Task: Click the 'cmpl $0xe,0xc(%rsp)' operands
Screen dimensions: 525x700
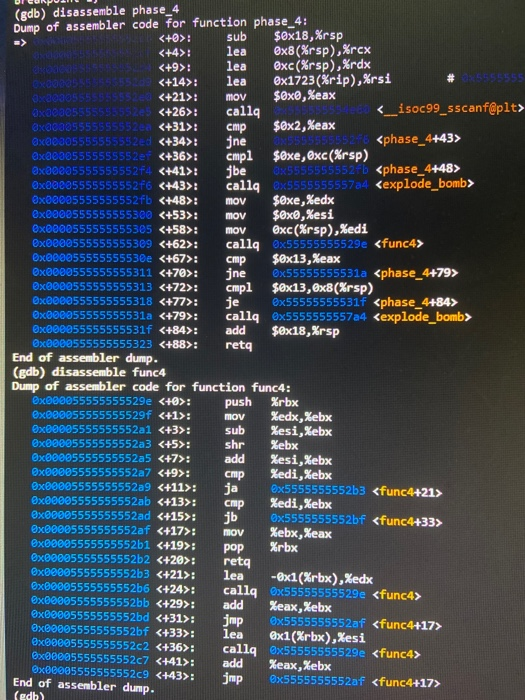Action: pos(321,155)
